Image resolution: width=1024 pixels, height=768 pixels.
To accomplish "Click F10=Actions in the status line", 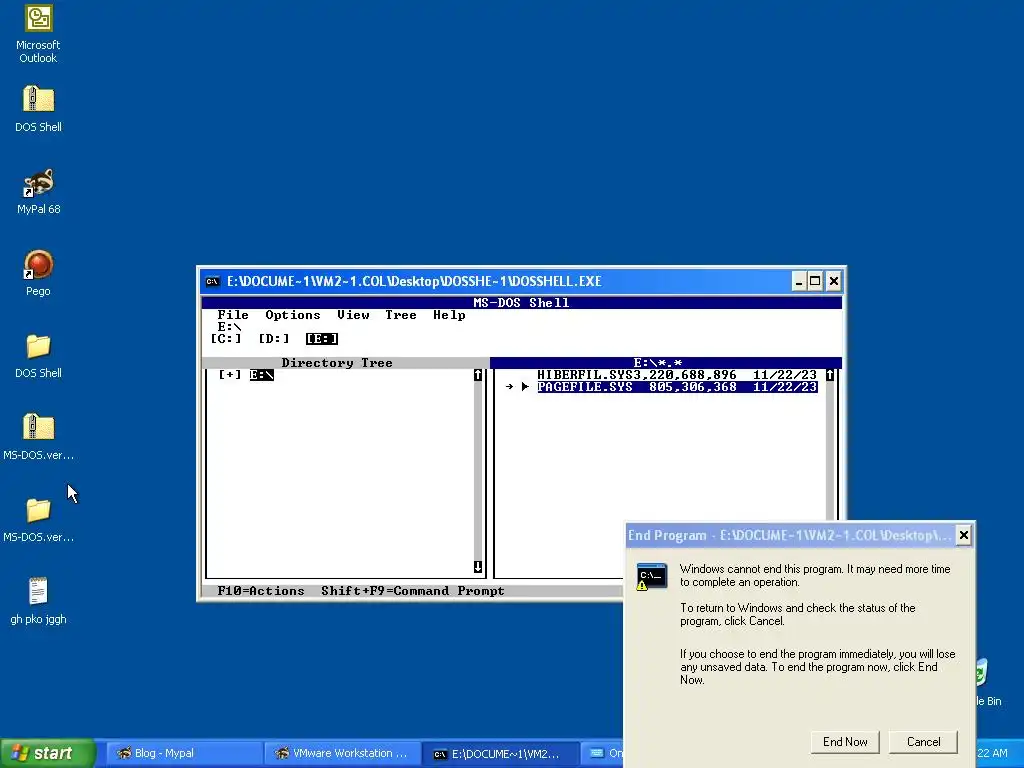I will point(261,591).
